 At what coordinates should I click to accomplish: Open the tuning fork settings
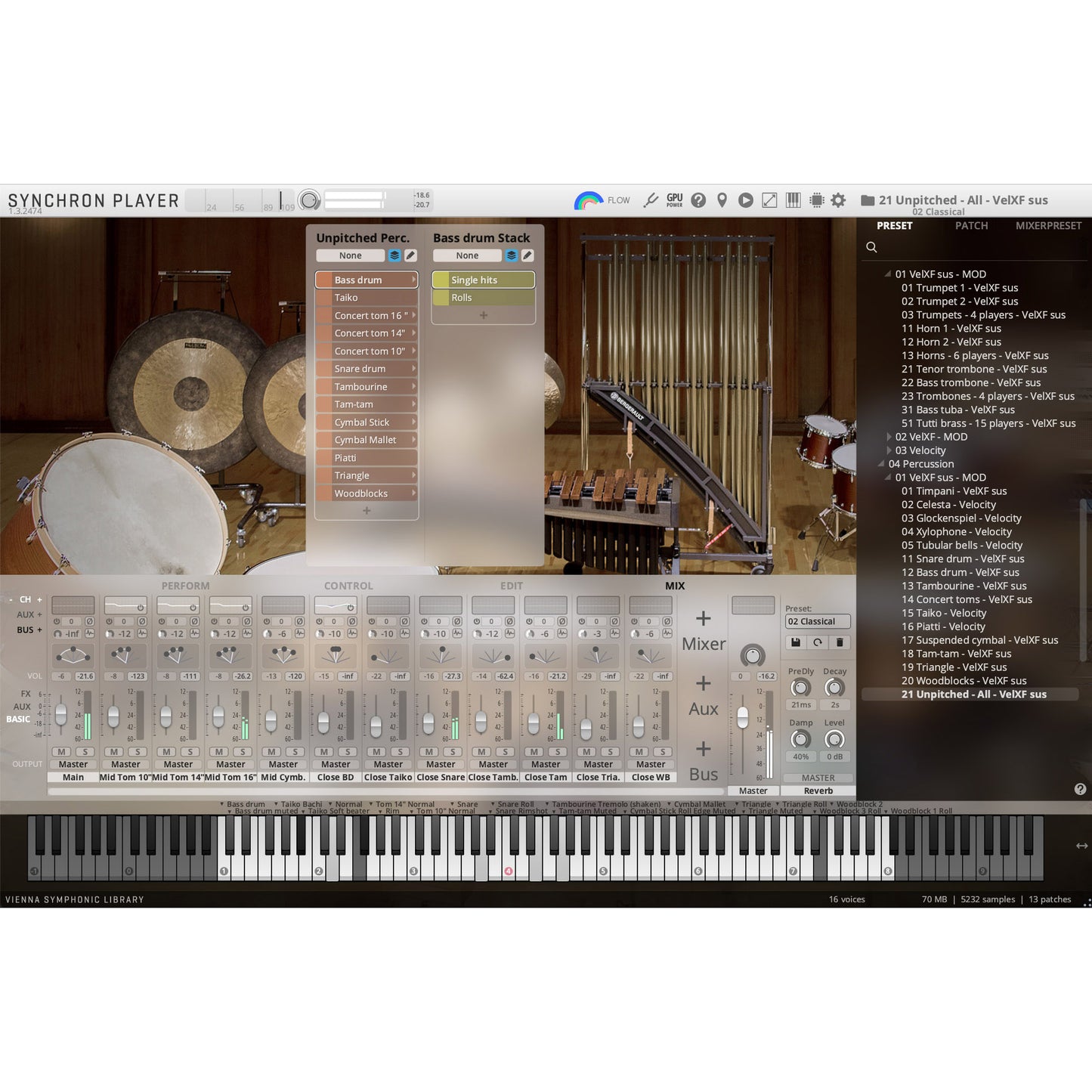651,200
